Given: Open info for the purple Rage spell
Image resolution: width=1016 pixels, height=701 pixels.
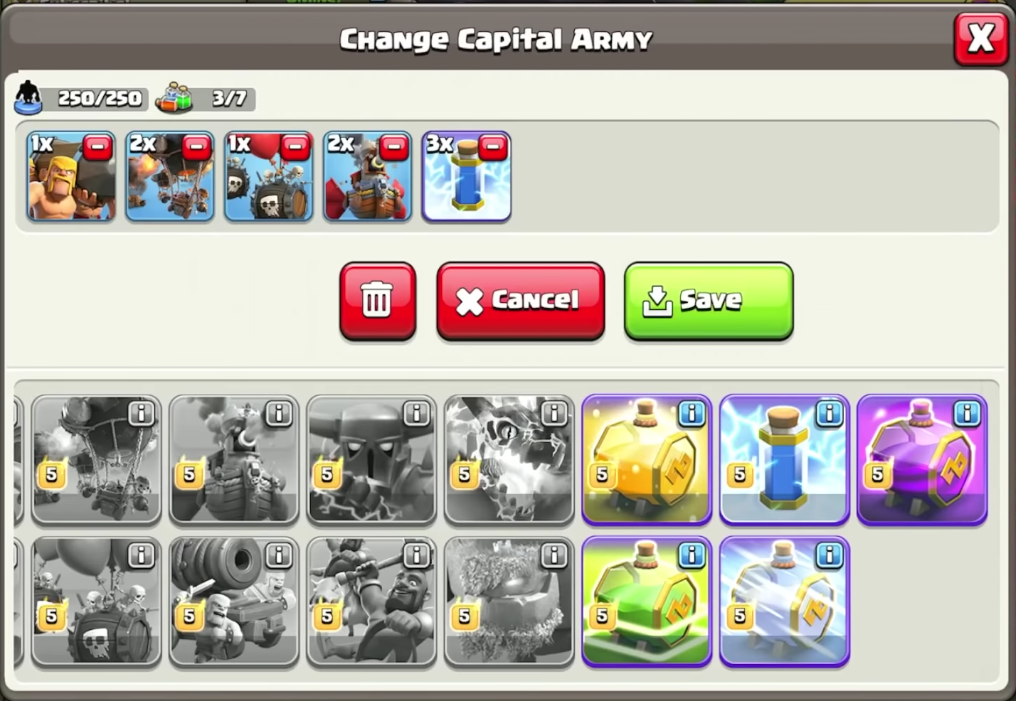Looking at the screenshot, I should tap(967, 413).
